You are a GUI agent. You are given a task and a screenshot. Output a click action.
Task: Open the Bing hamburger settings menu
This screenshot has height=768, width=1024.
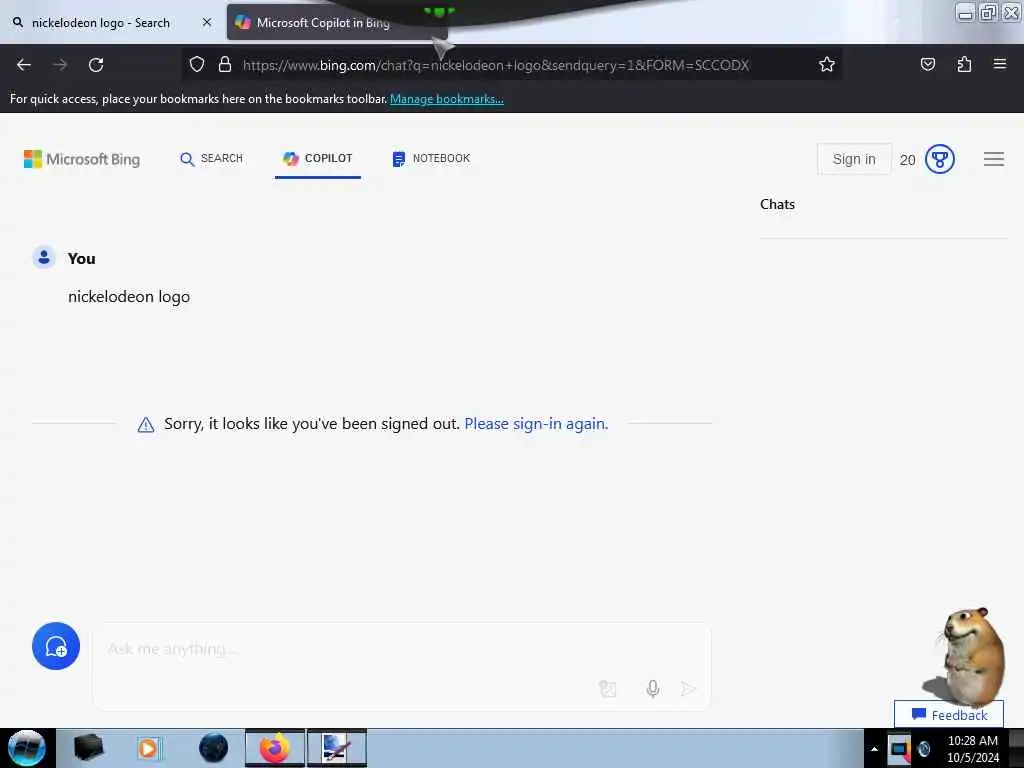click(993, 159)
